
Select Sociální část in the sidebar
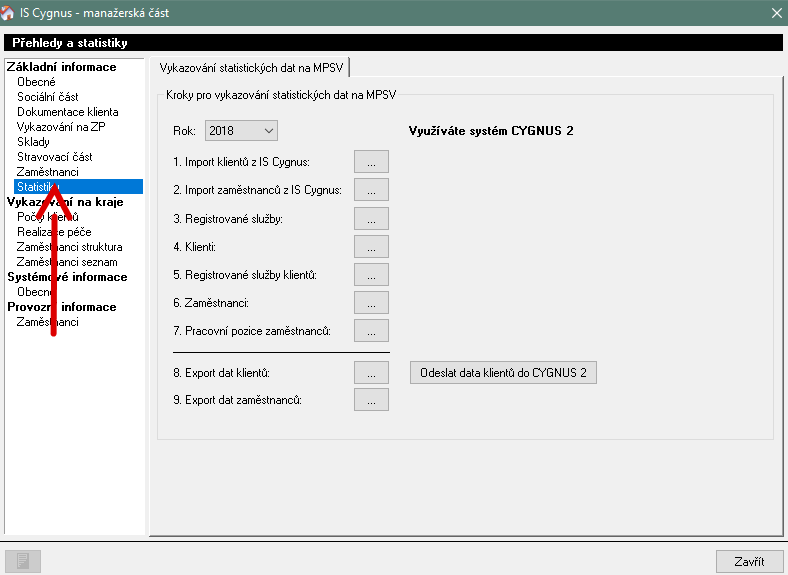click(x=48, y=97)
